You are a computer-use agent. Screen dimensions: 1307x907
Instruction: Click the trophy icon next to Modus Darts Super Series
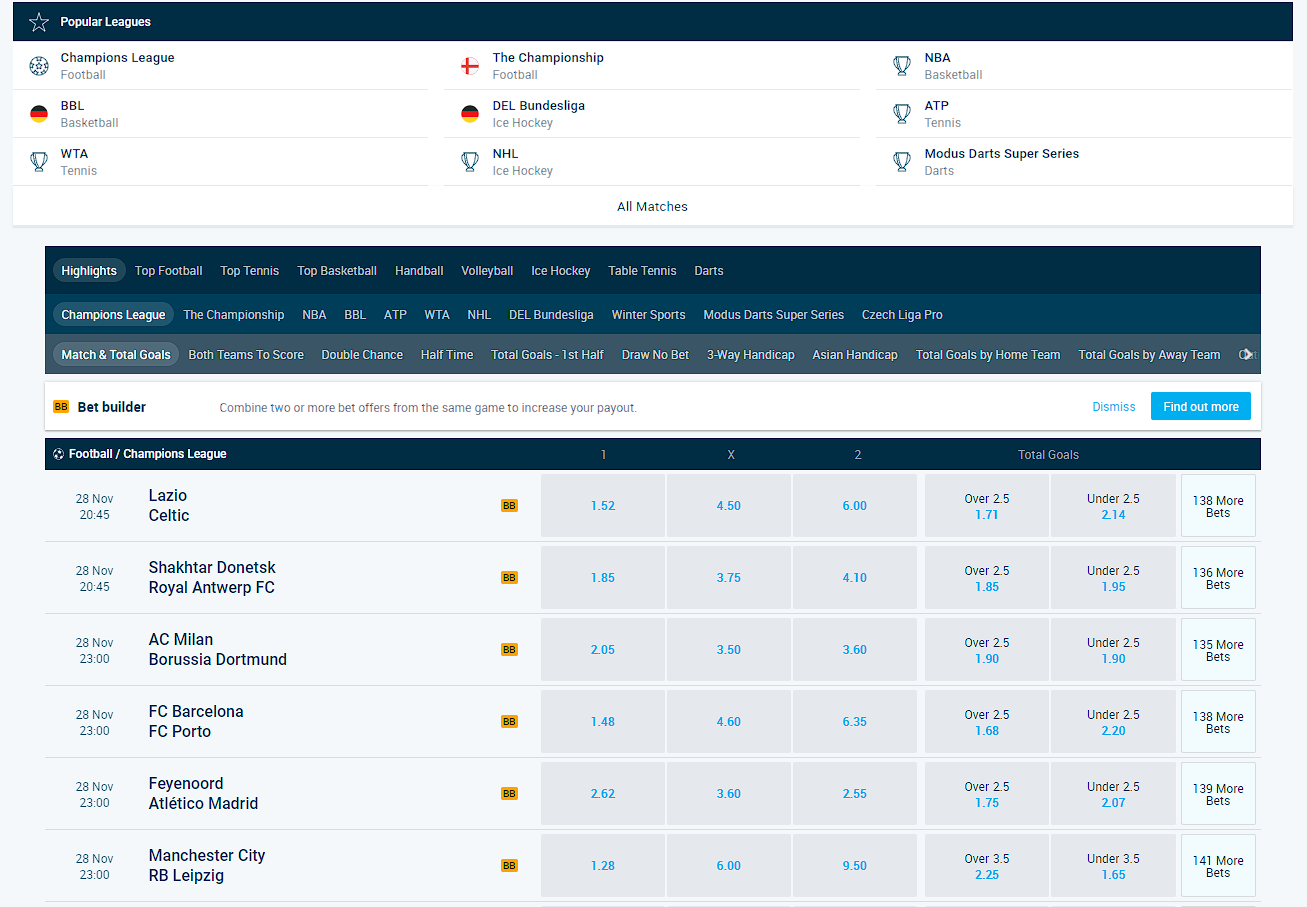pyautogui.click(x=902, y=162)
